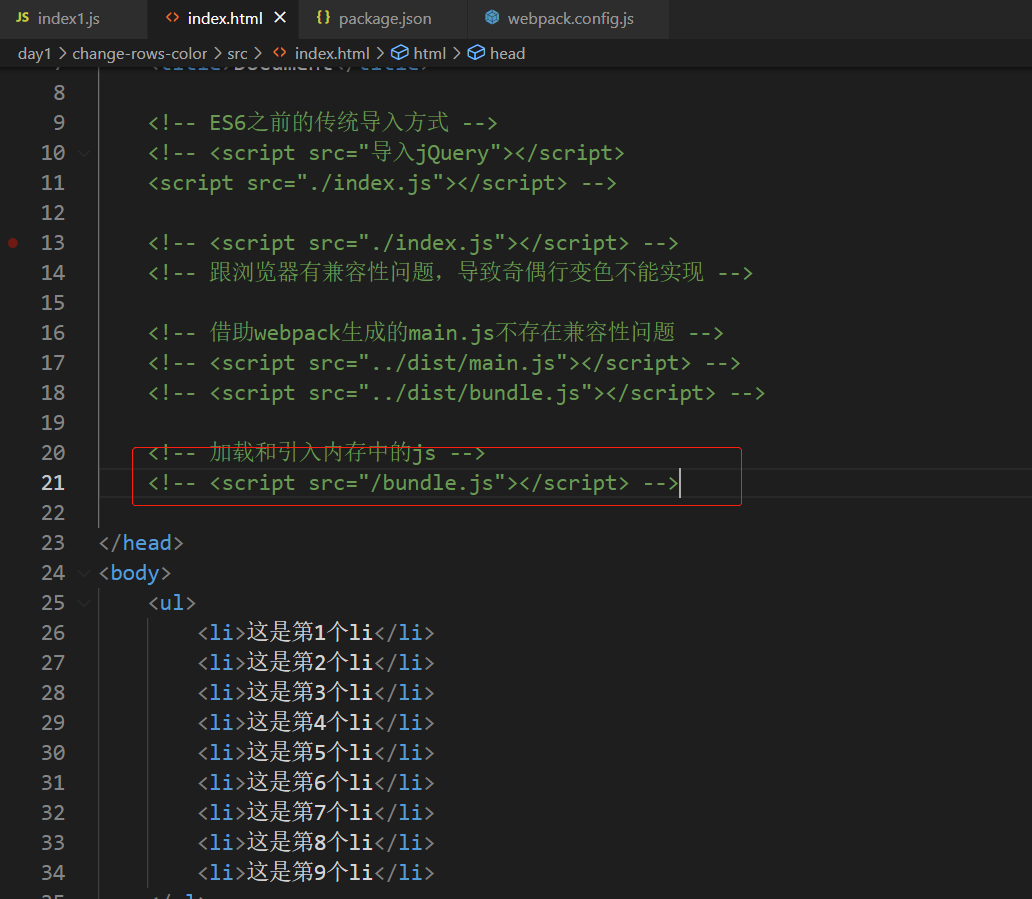Click head symbol in the breadcrumb
This screenshot has width=1032, height=899.
pos(507,53)
